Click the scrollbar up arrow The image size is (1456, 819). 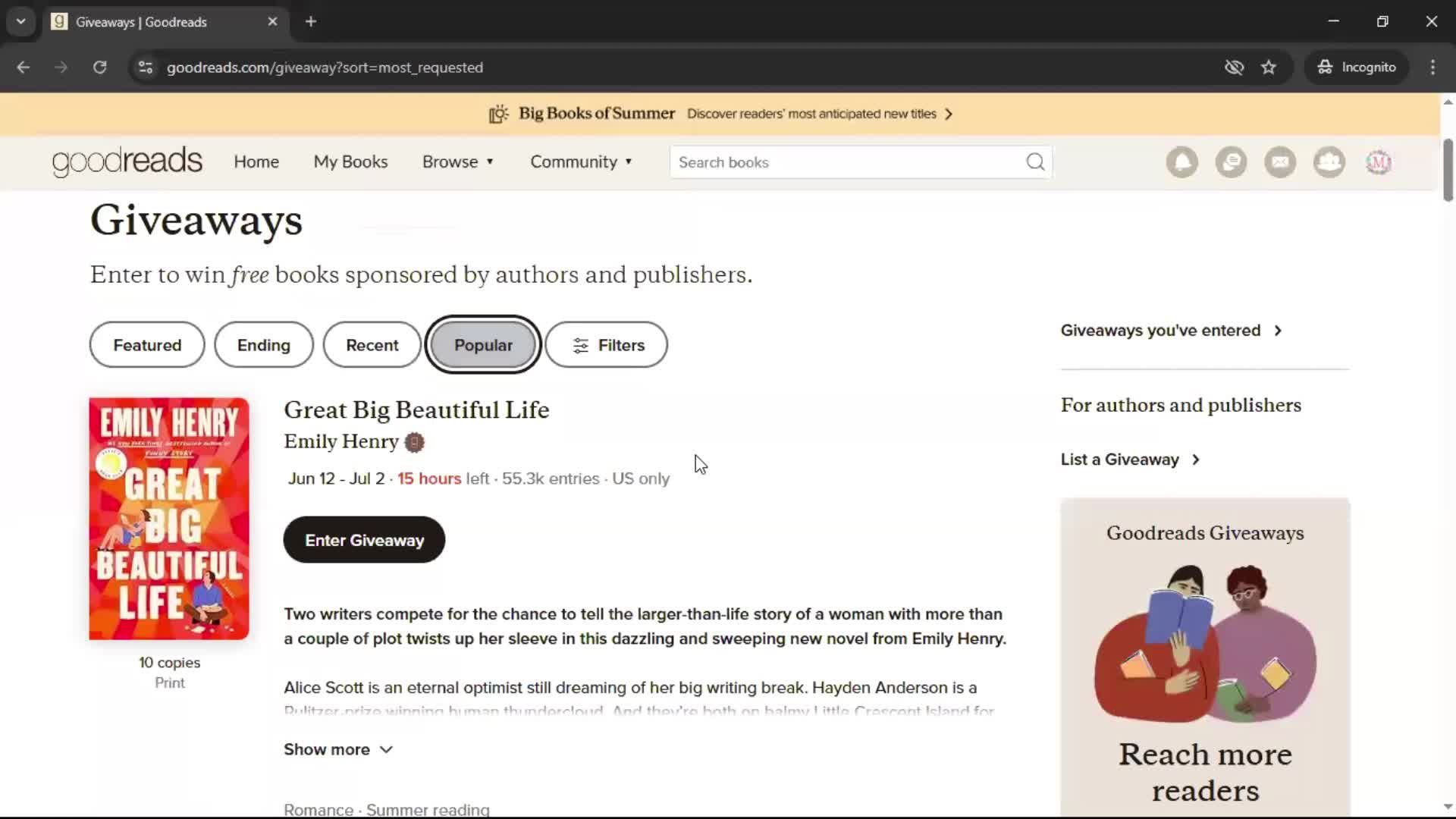(1448, 102)
